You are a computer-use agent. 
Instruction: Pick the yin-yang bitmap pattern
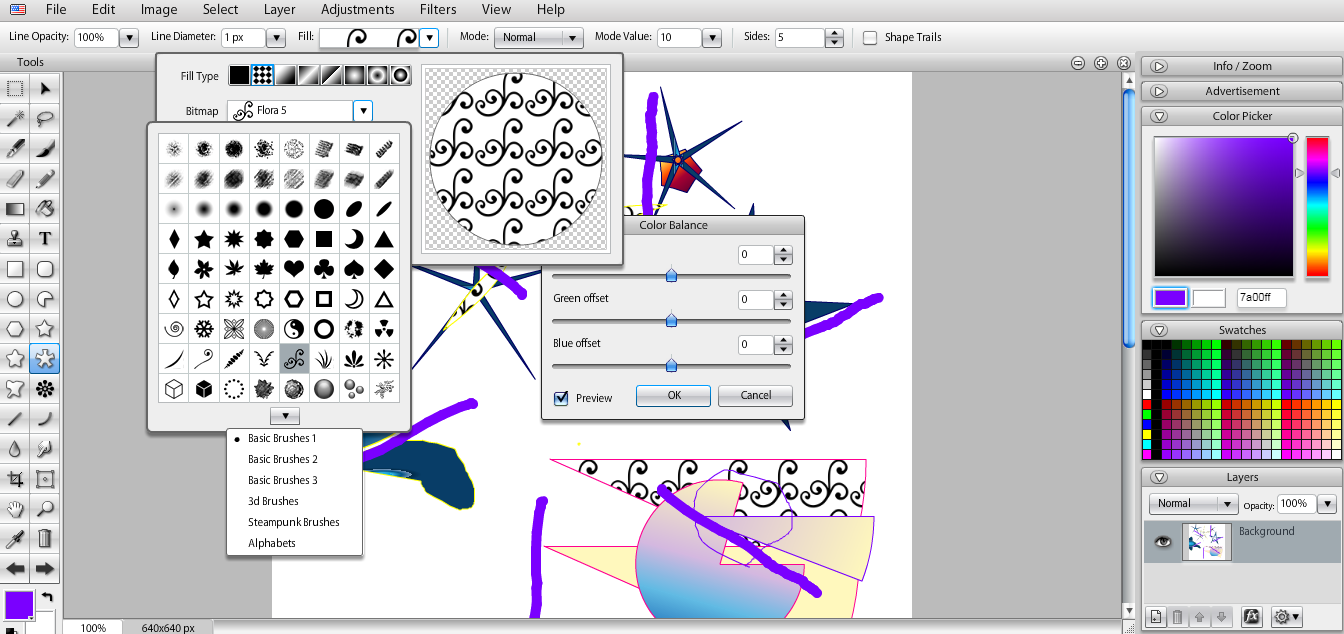coord(294,328)
